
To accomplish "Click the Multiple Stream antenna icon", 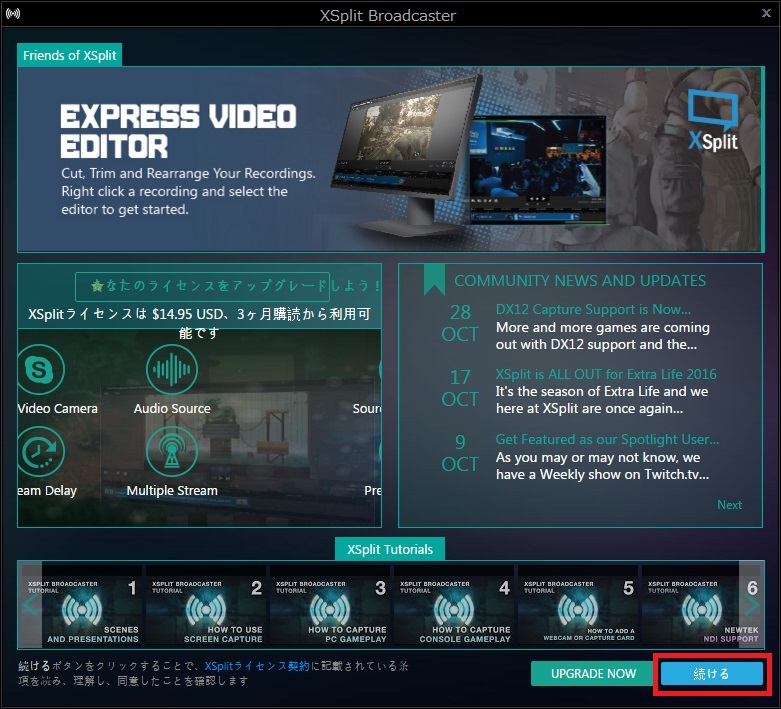I will point(172,452).
